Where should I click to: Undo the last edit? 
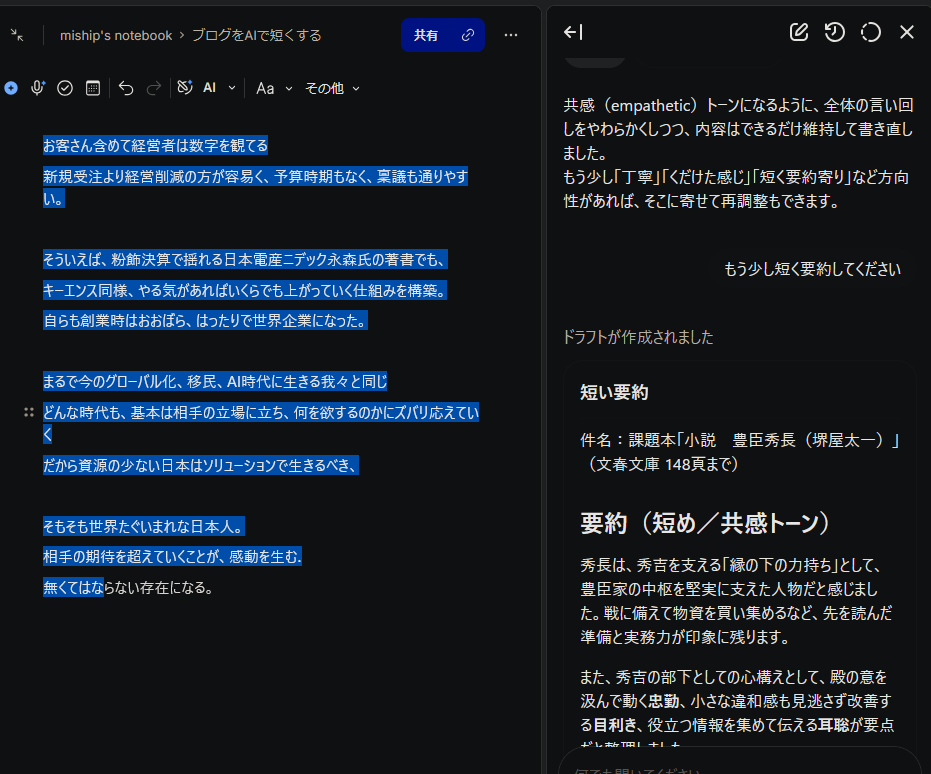tap(126, 88)
